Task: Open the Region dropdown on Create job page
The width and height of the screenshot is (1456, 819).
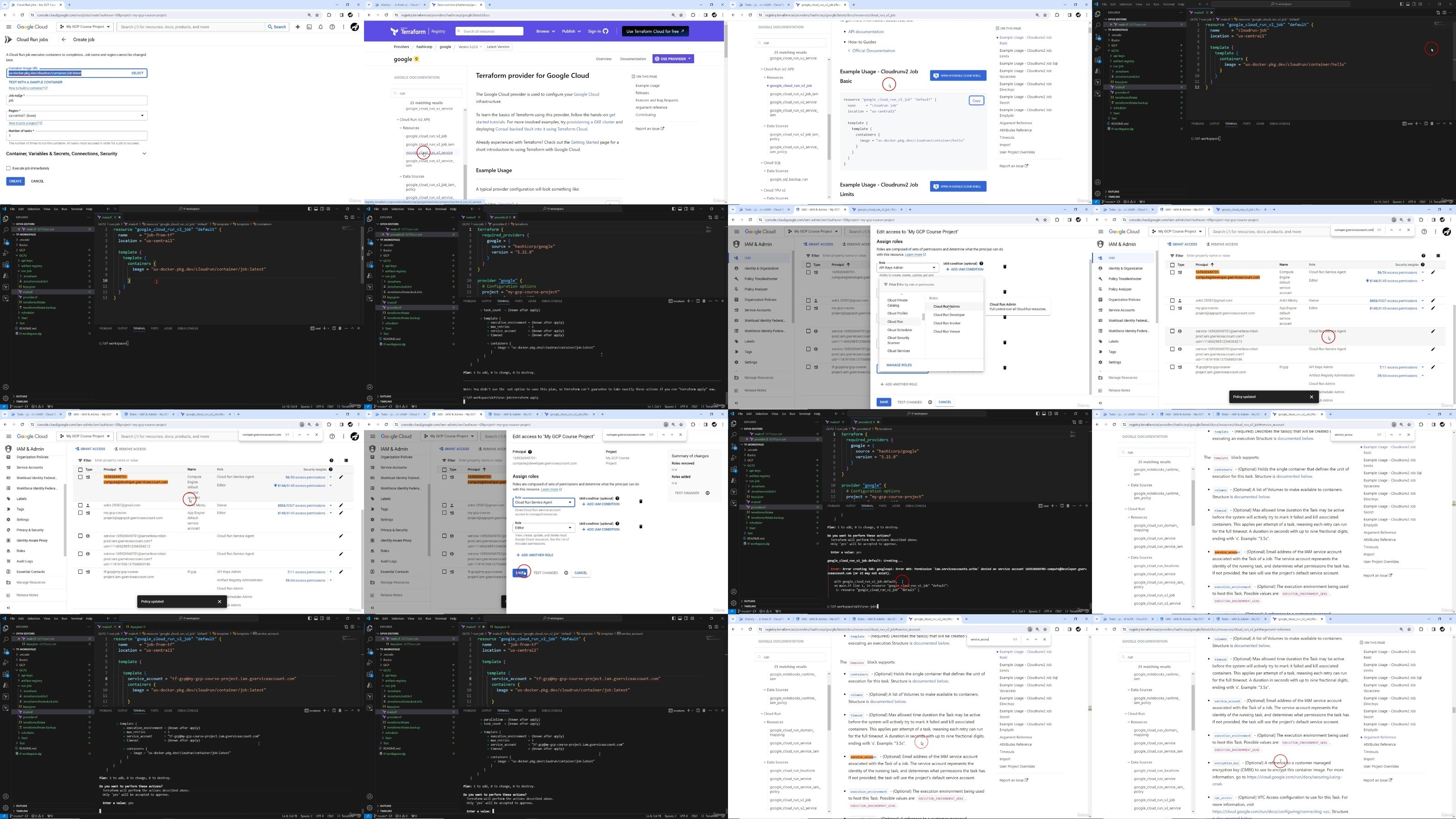Action: point(77,115)
